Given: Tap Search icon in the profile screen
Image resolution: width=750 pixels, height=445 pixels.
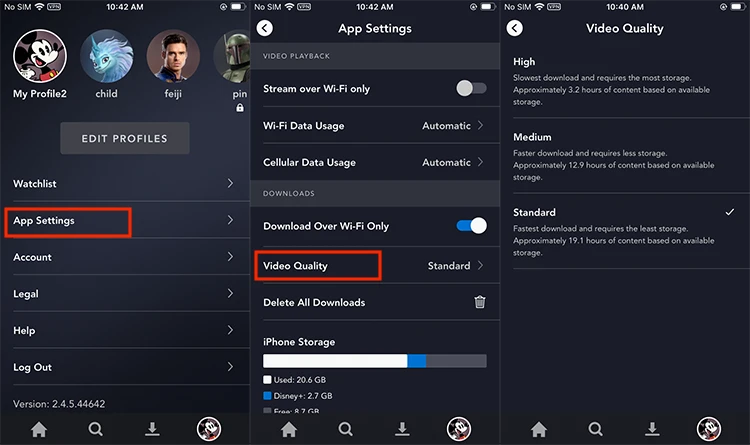Looking at the screenshot, I should [x=96, y=429].
